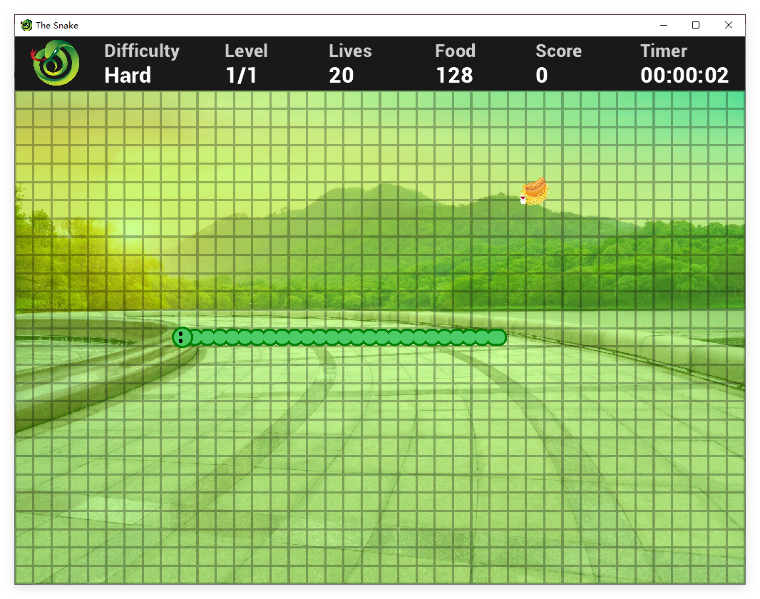Click the snake's head
Viewport: 760px width, 599px height.
(182, 337)
